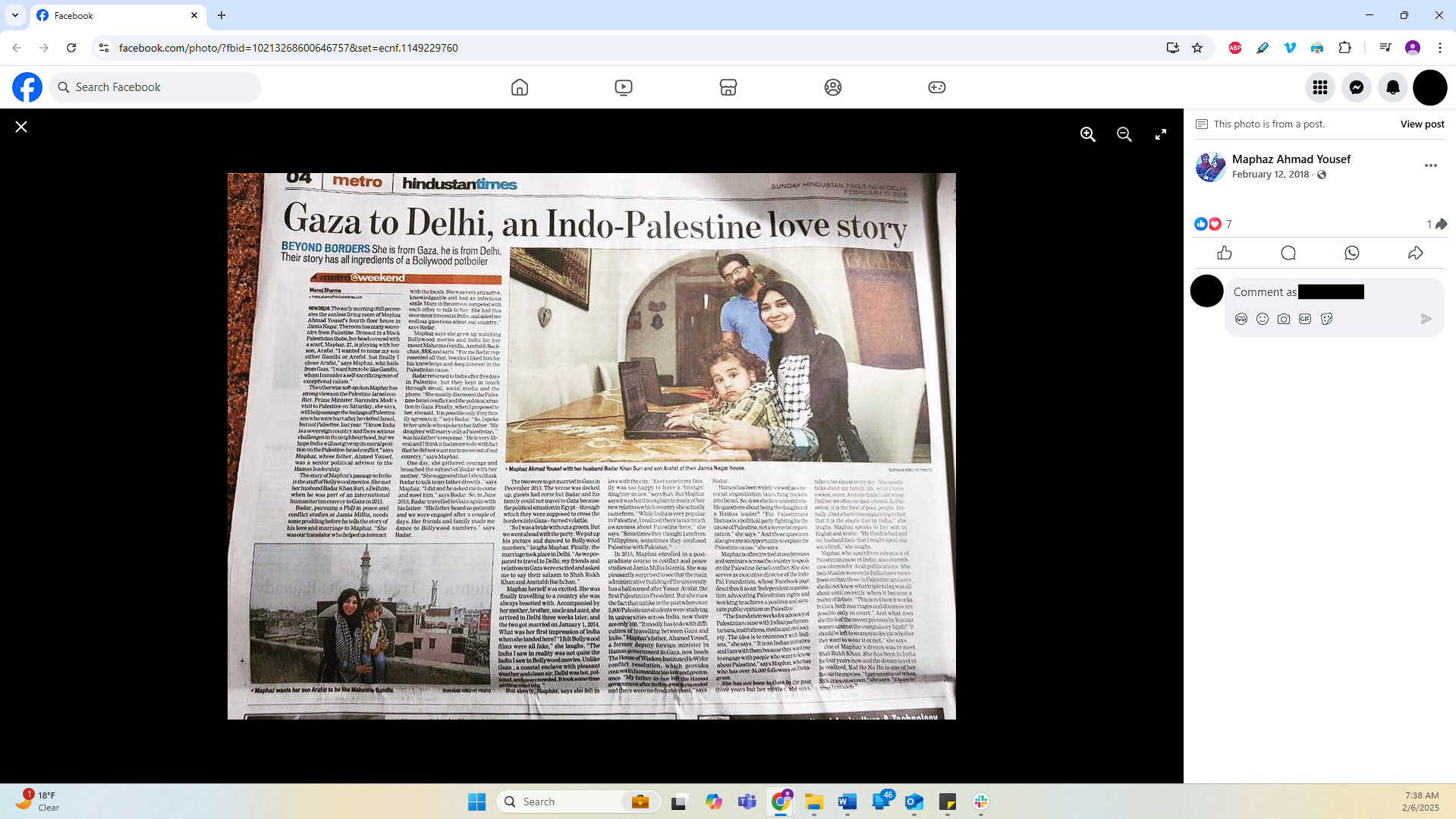Image resolution: width=1456 pixels, height=819 pixels.
Task: Switch to the Marketplace tab
Action: point(728,87)
